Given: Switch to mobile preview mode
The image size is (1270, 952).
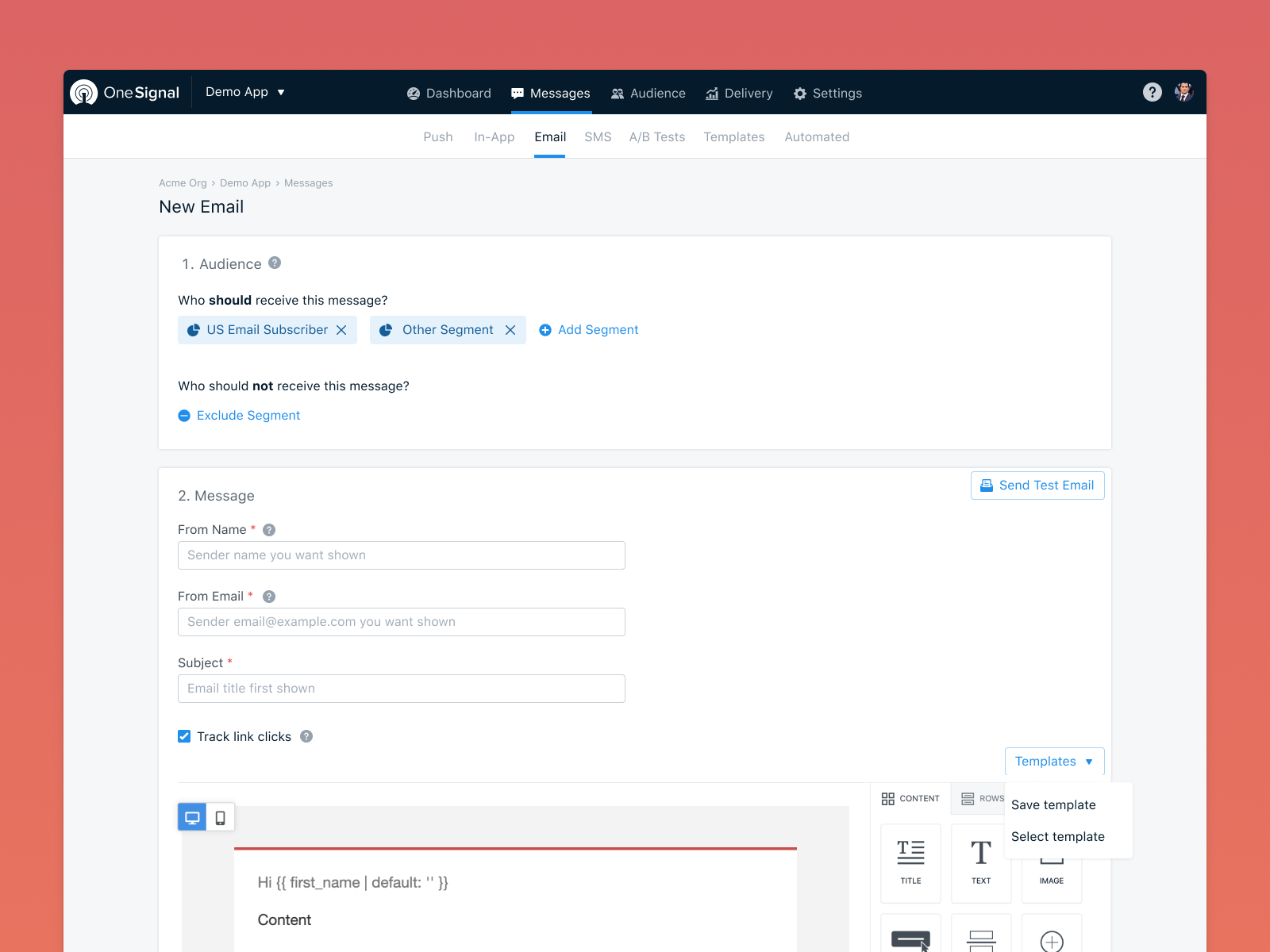Looking at the screenshot, I should click(x=220, y=816).
